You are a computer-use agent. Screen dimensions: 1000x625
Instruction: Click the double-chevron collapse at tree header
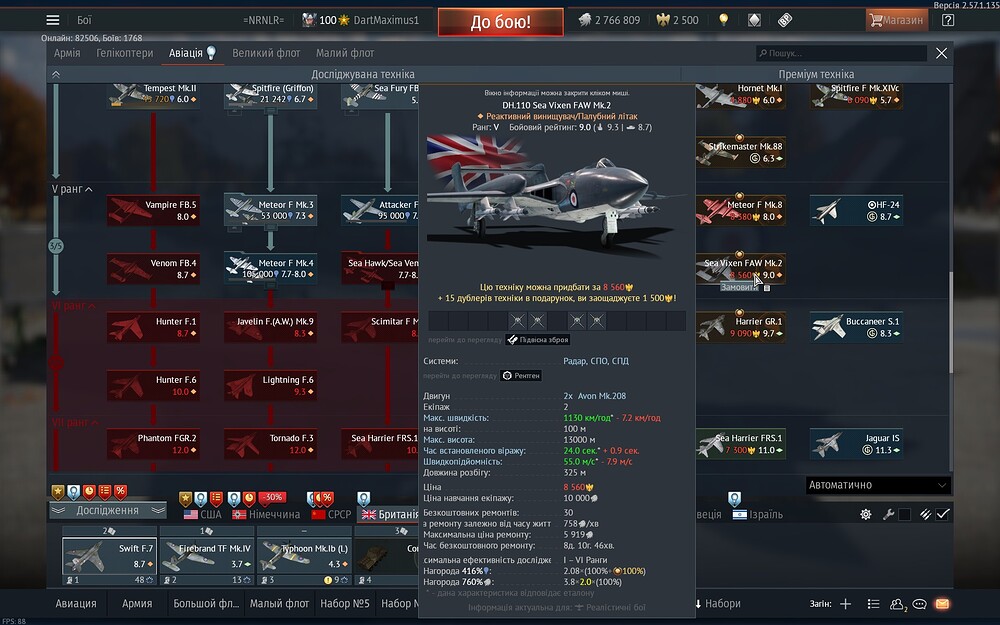click(56, 75)
